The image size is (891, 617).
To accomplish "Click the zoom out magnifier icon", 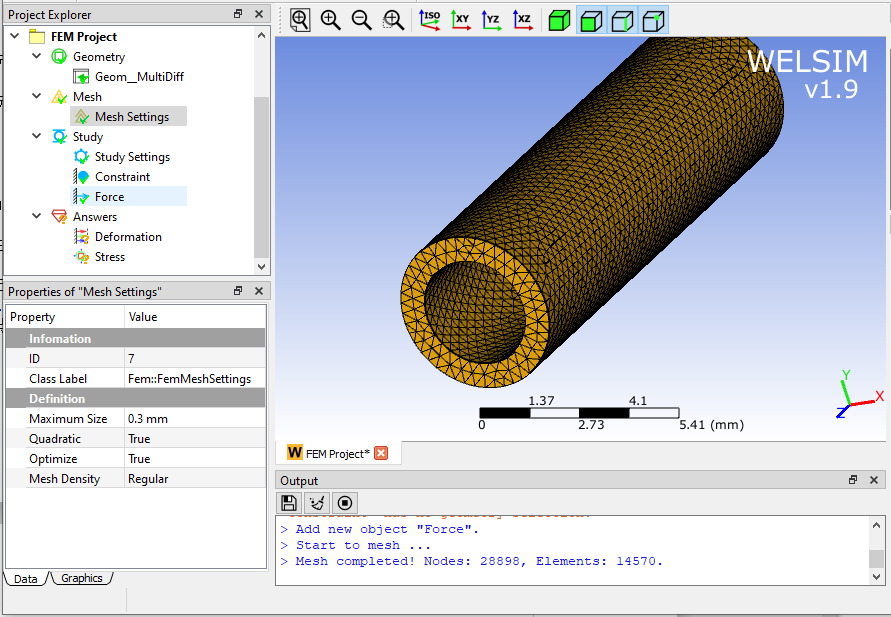I will (361, 20).
